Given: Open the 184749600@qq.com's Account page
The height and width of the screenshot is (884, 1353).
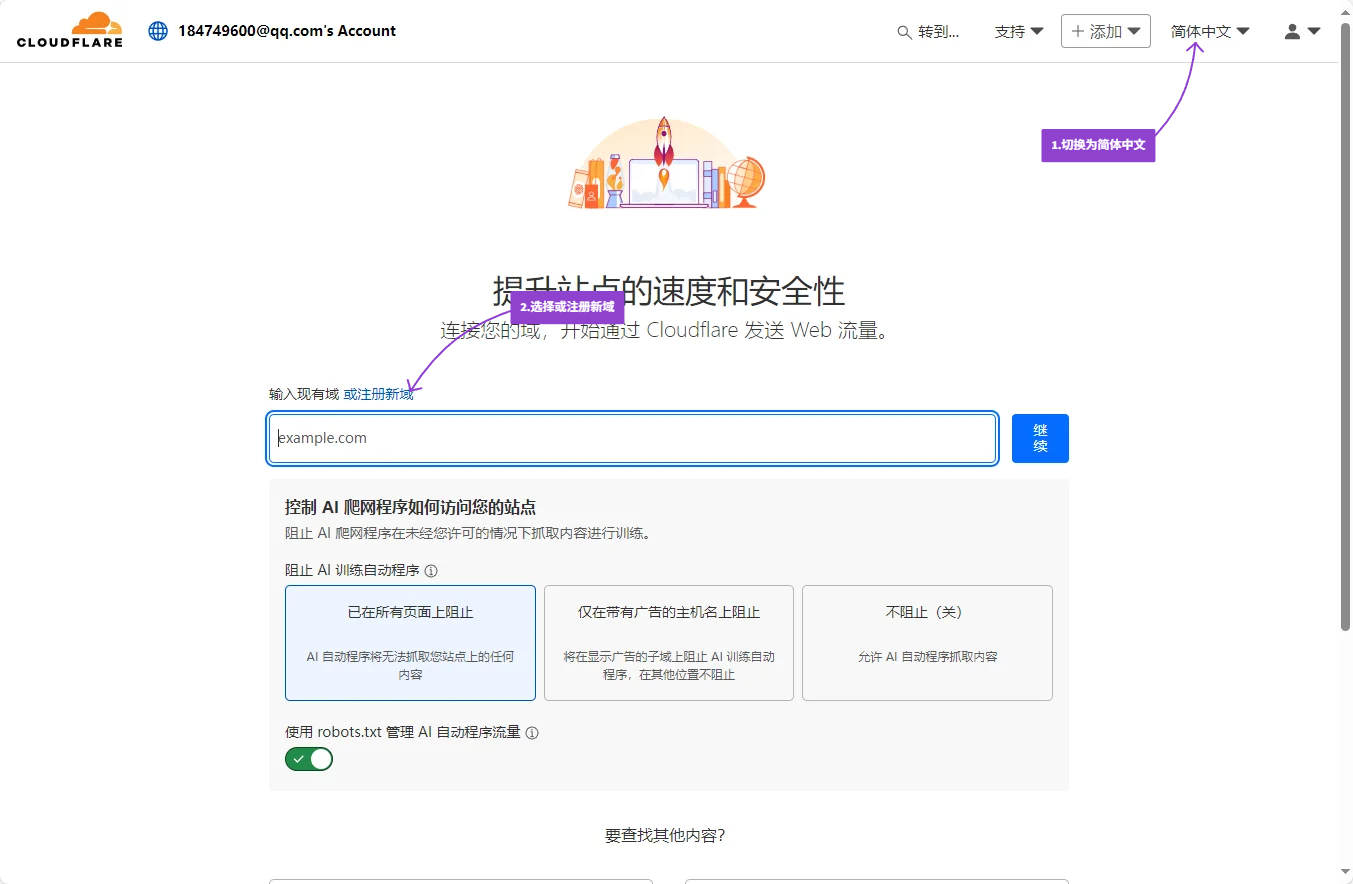Looking at the screenshot, I should point(287,31).
